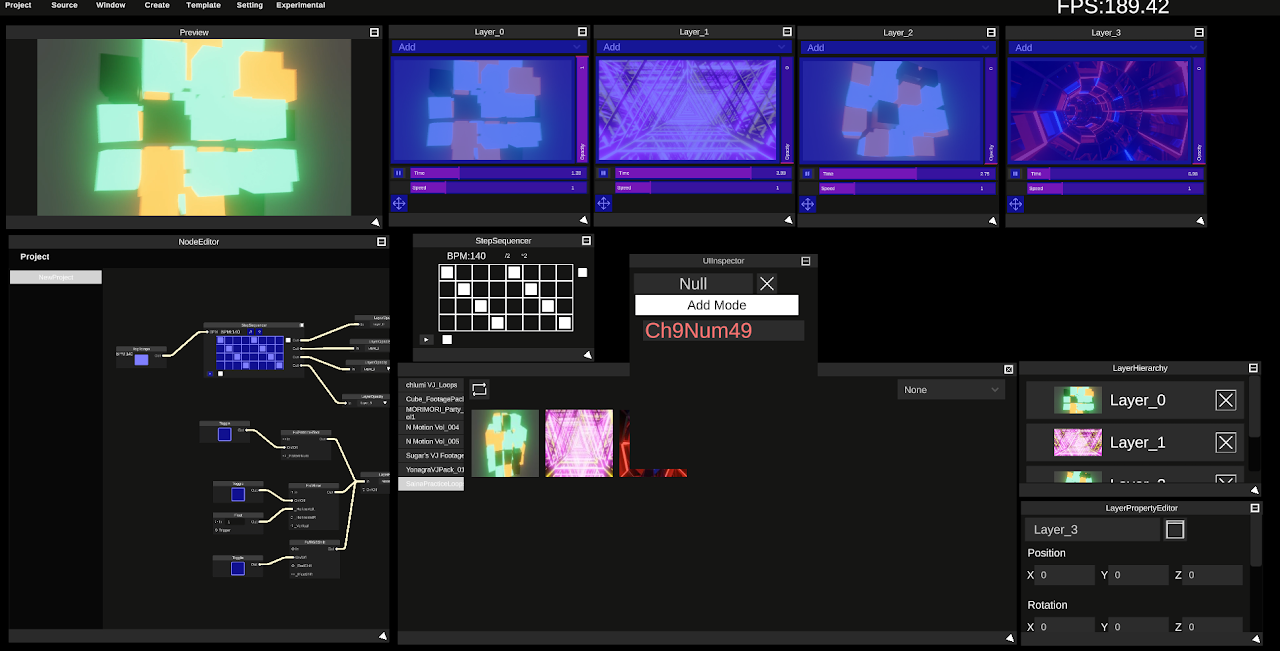Viewport: 1280px width, 651px height.
Task: Click the loop icon in the media browser
Action: coord(479,389)
